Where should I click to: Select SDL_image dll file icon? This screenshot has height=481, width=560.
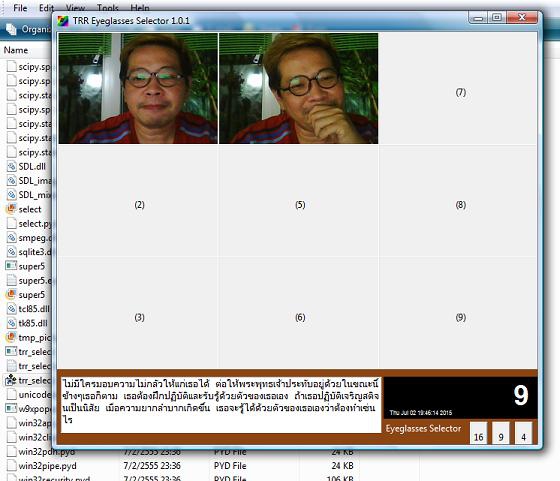11,181
